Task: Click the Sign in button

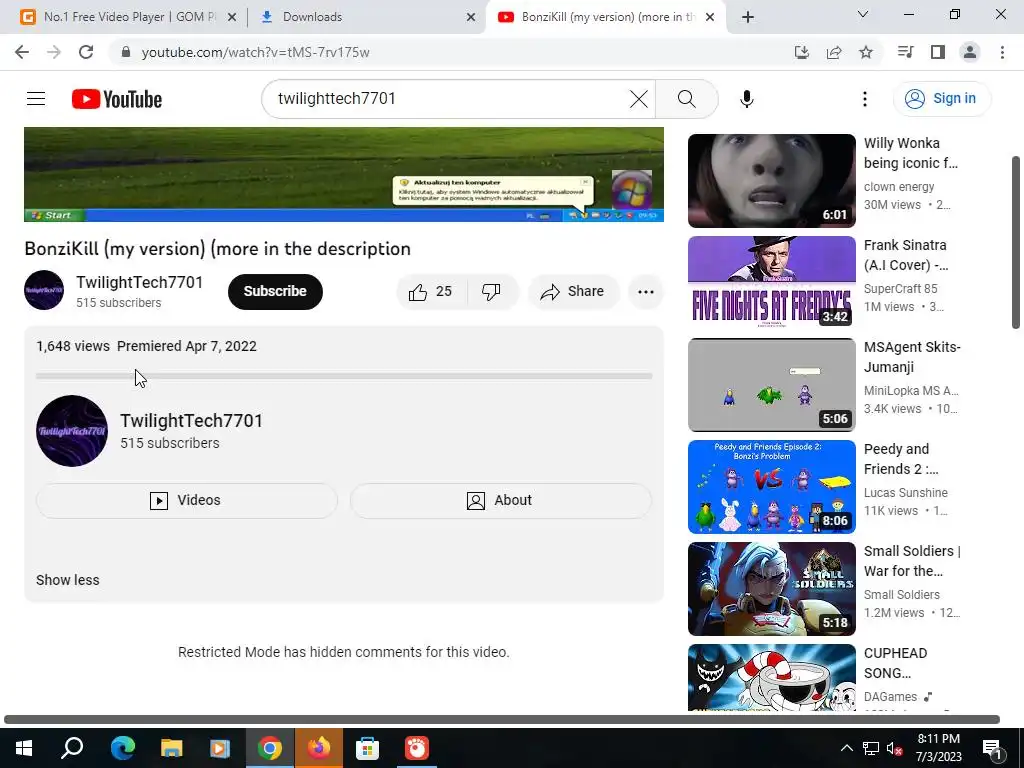Action: [942, 99]
